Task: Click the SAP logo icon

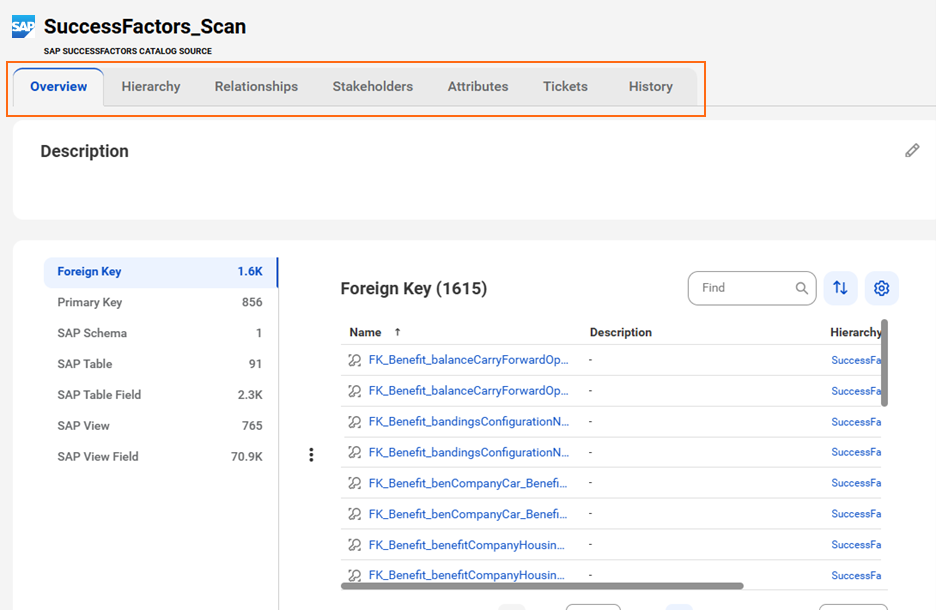Action: 23,26
